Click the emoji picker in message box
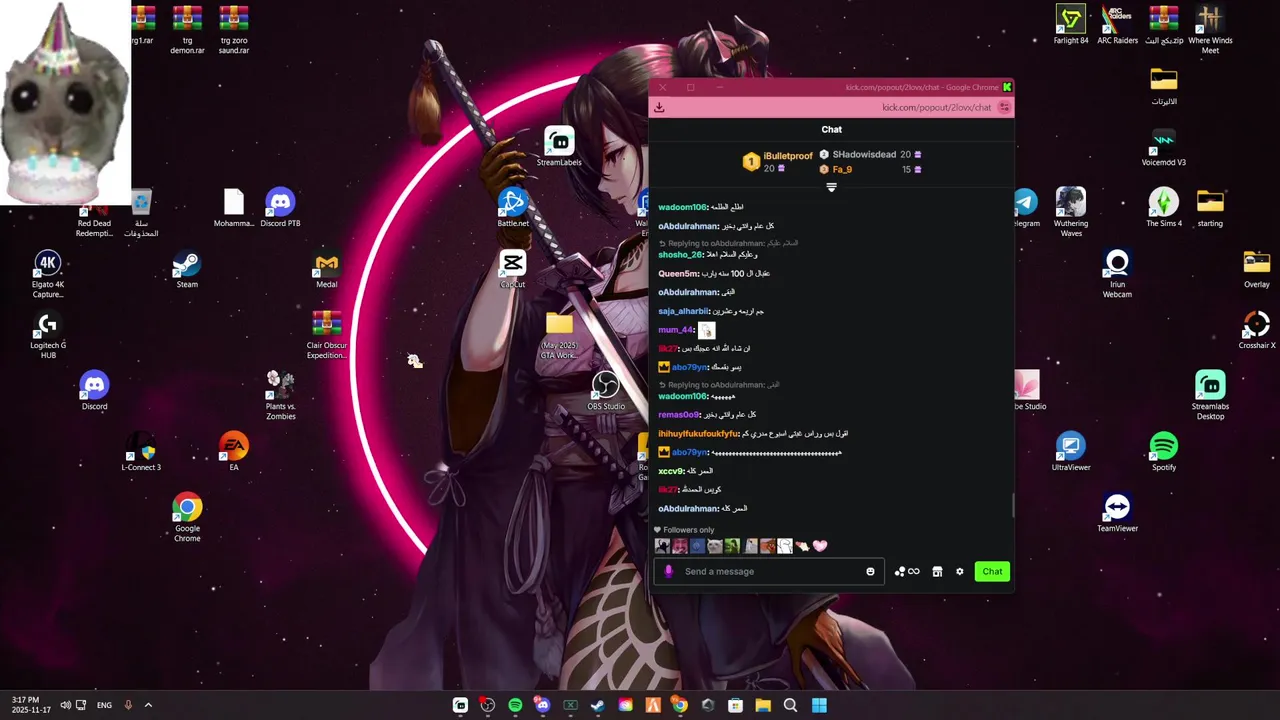The height and width of the screenshot is (720, 1280). tap(870, 572)
